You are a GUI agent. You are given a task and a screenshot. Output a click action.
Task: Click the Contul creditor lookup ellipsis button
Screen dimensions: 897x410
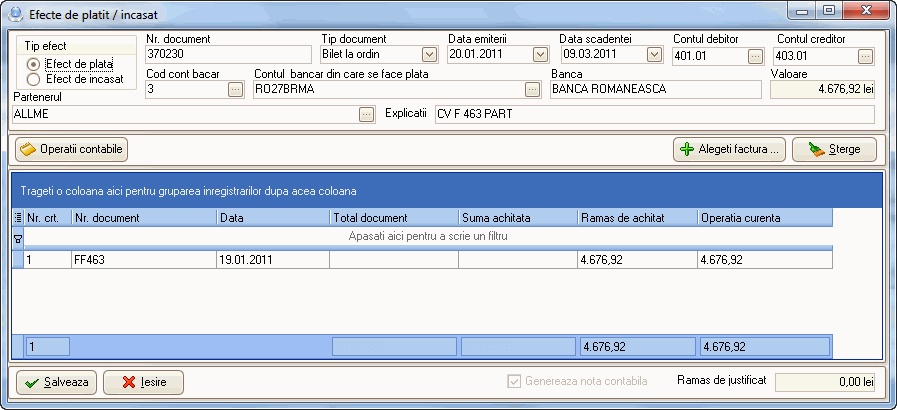pos(865,55)
